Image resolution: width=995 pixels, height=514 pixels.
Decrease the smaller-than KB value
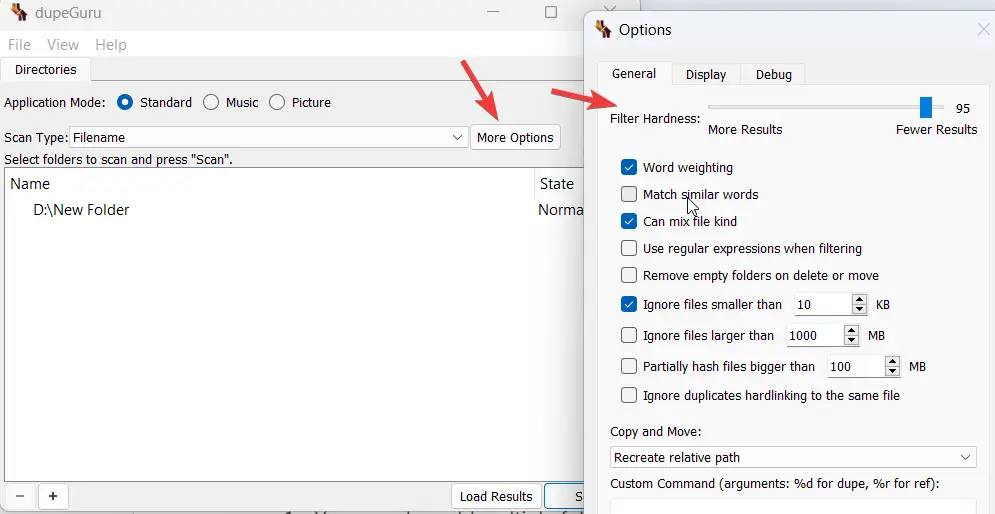(859, 310)
